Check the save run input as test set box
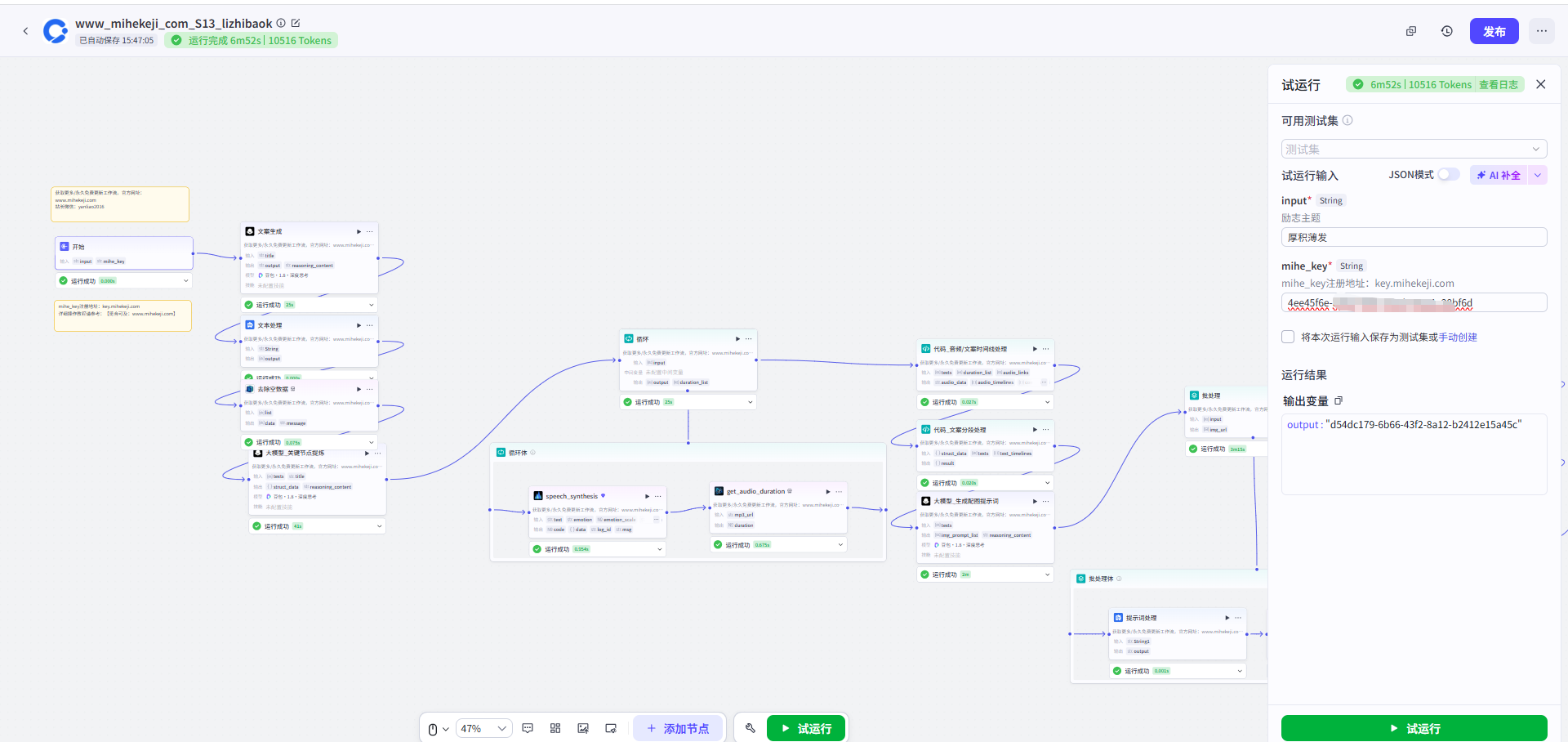1568x742 pixels. (1288, 337)
